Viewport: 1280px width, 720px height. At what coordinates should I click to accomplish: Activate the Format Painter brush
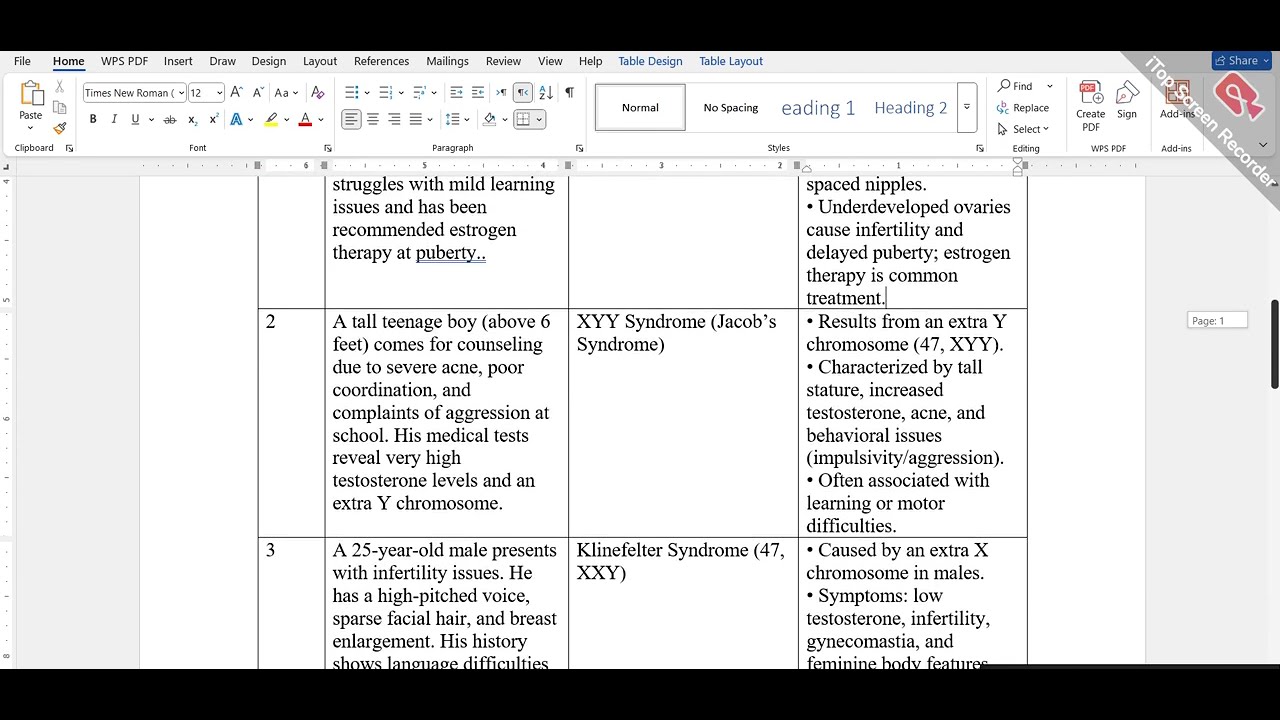[x=60, y=128]
